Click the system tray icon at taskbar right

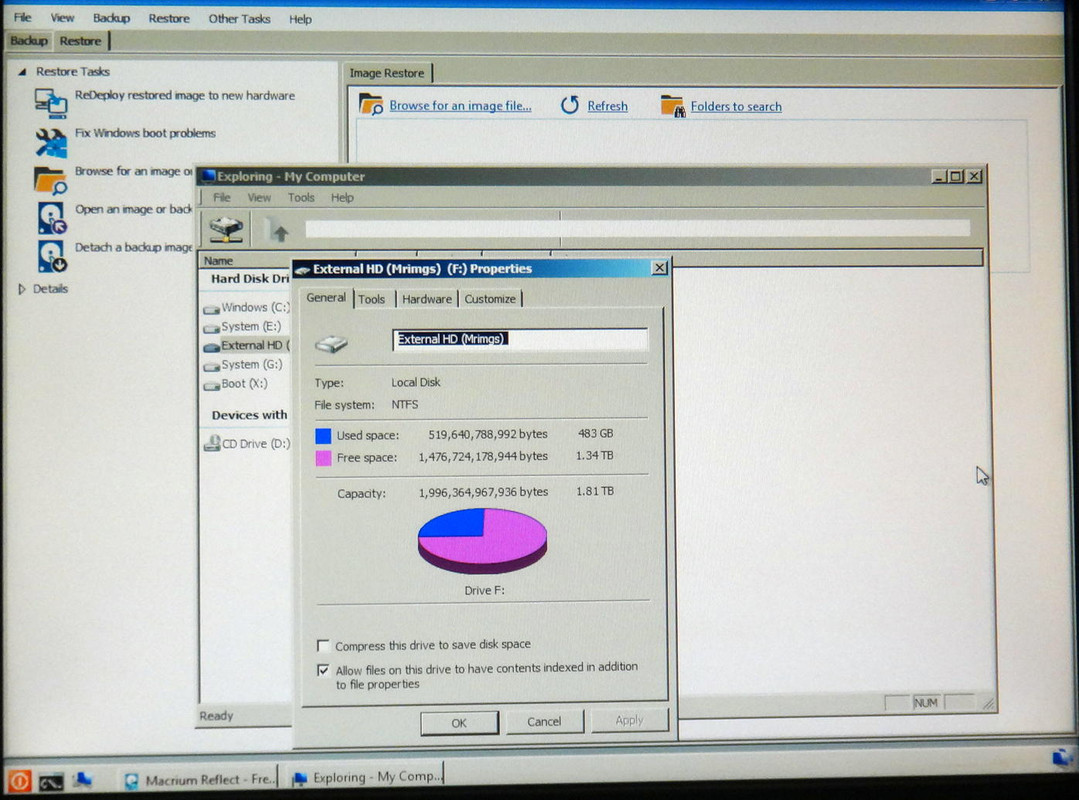point(1063,758)
